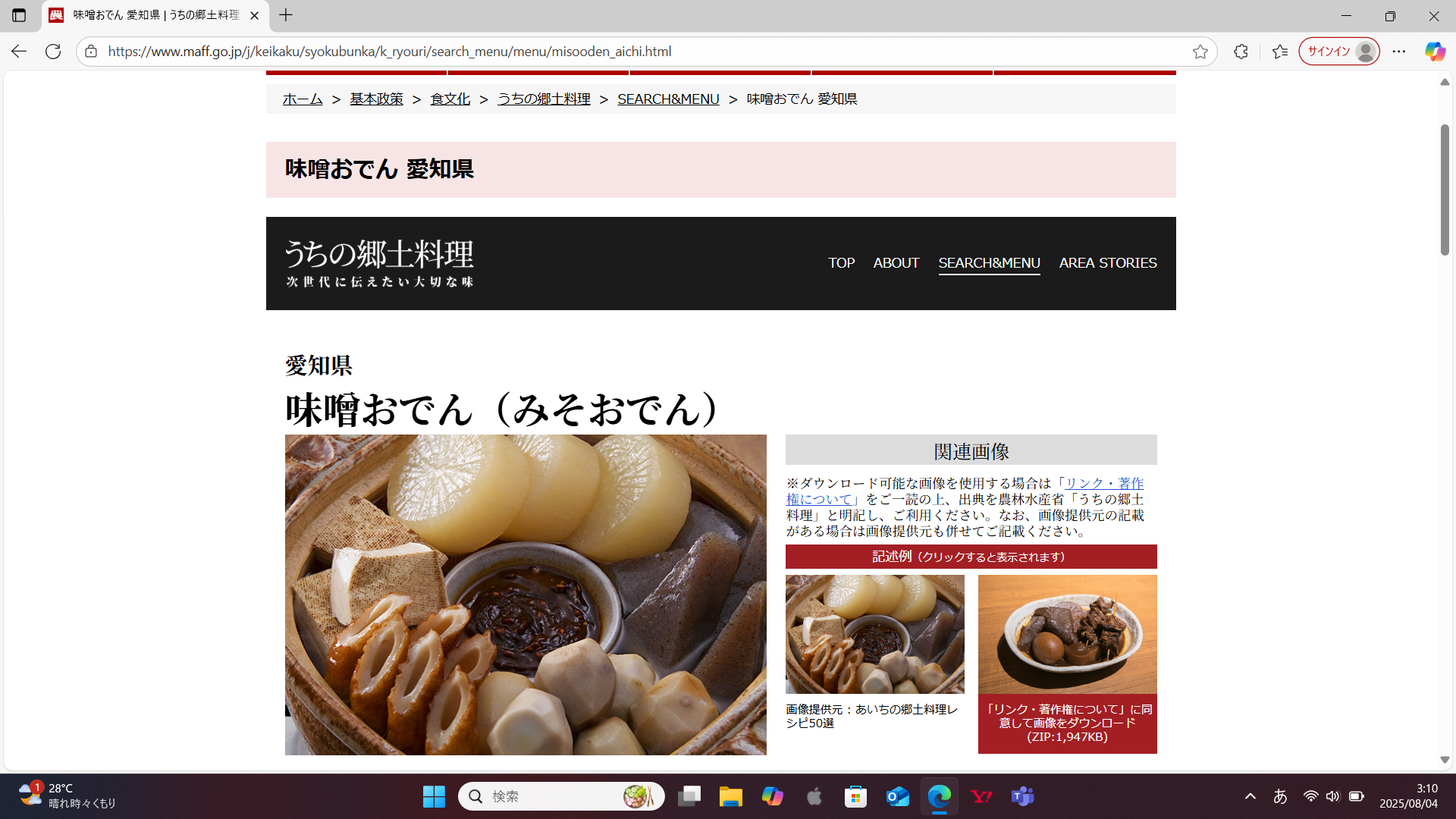
Task: Open the うちの郷土料理 breadcrumb link
Action: coord(544,99)
